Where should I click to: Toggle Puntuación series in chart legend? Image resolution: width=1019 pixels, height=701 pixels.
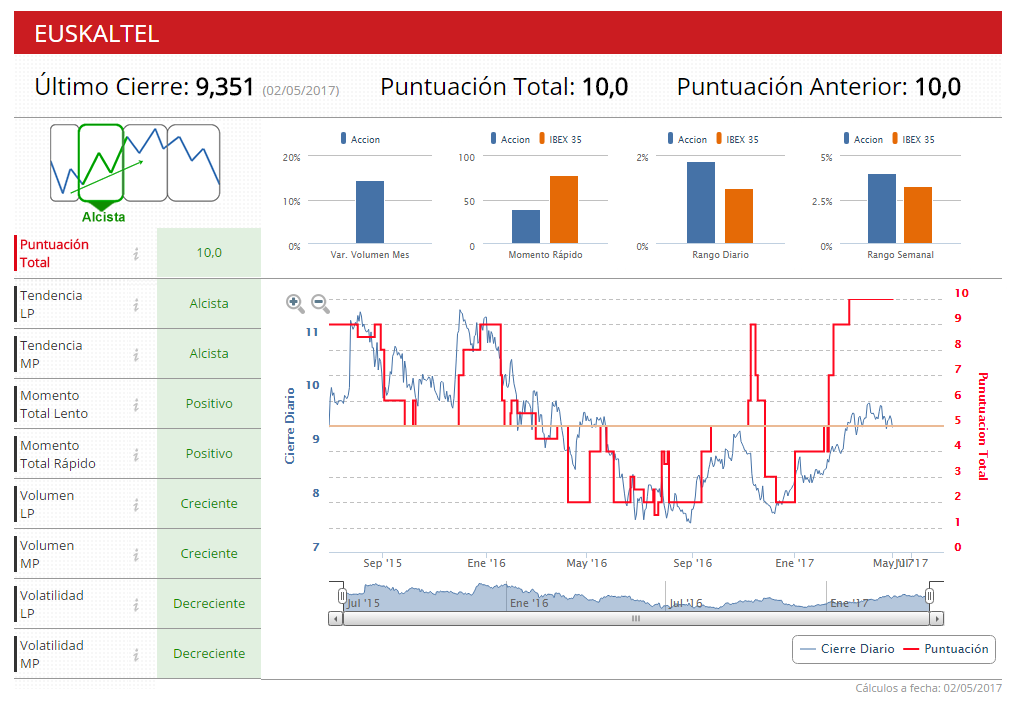945,649
